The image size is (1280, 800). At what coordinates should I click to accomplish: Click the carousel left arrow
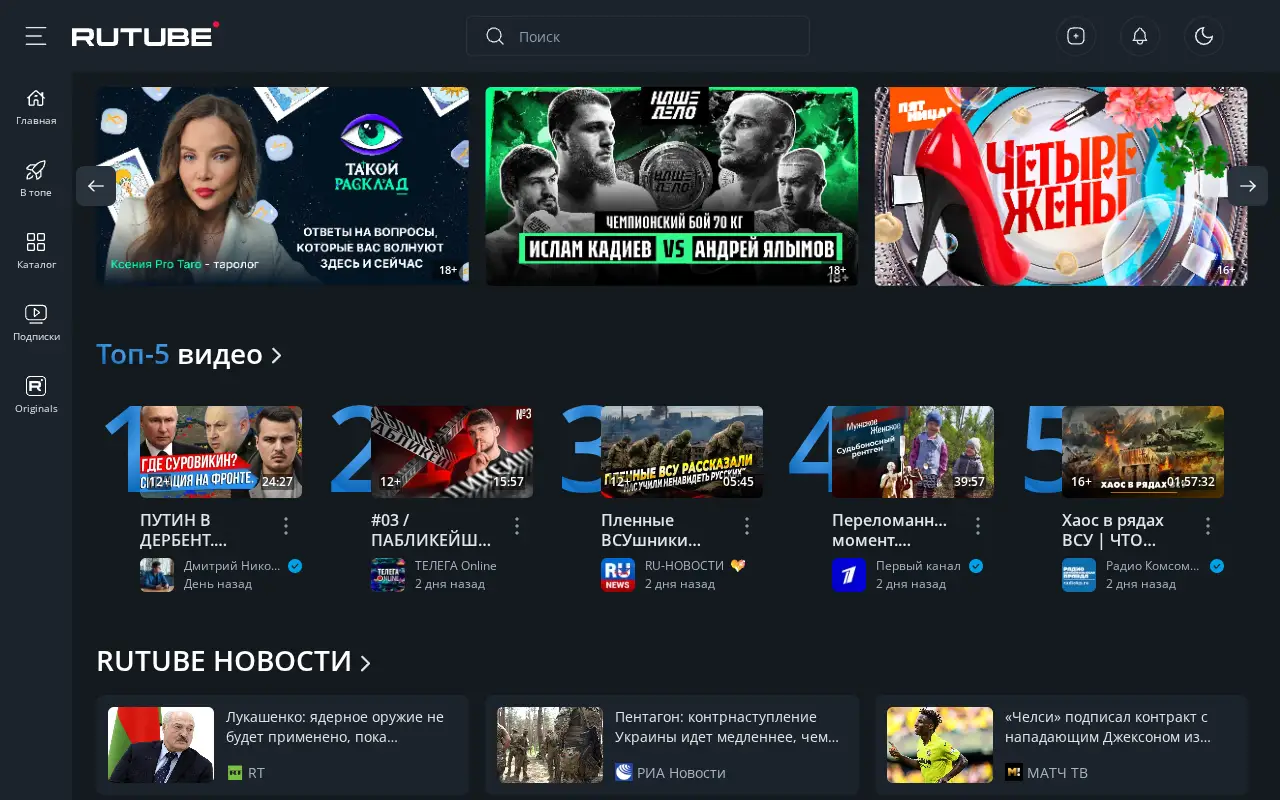(x=96, y=186)
